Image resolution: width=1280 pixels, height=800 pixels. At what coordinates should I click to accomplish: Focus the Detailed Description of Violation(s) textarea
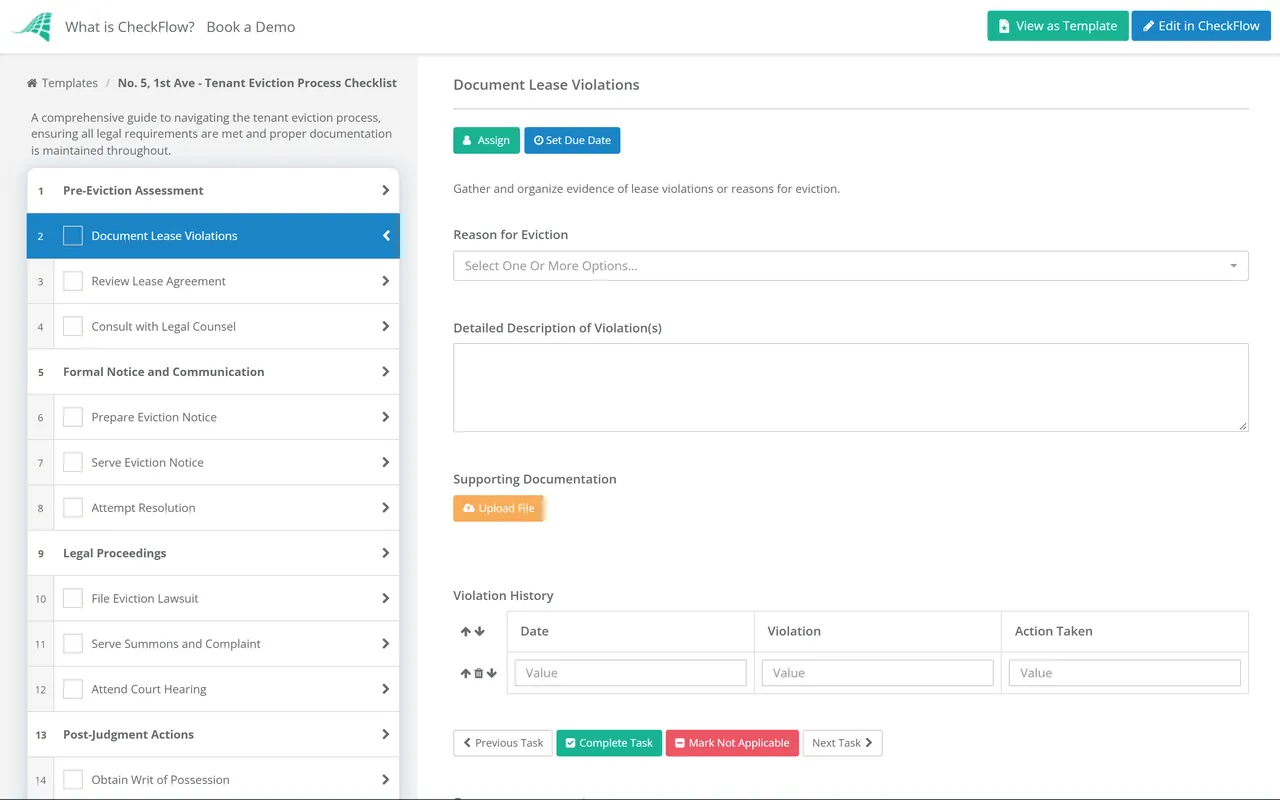coord(851,388)
